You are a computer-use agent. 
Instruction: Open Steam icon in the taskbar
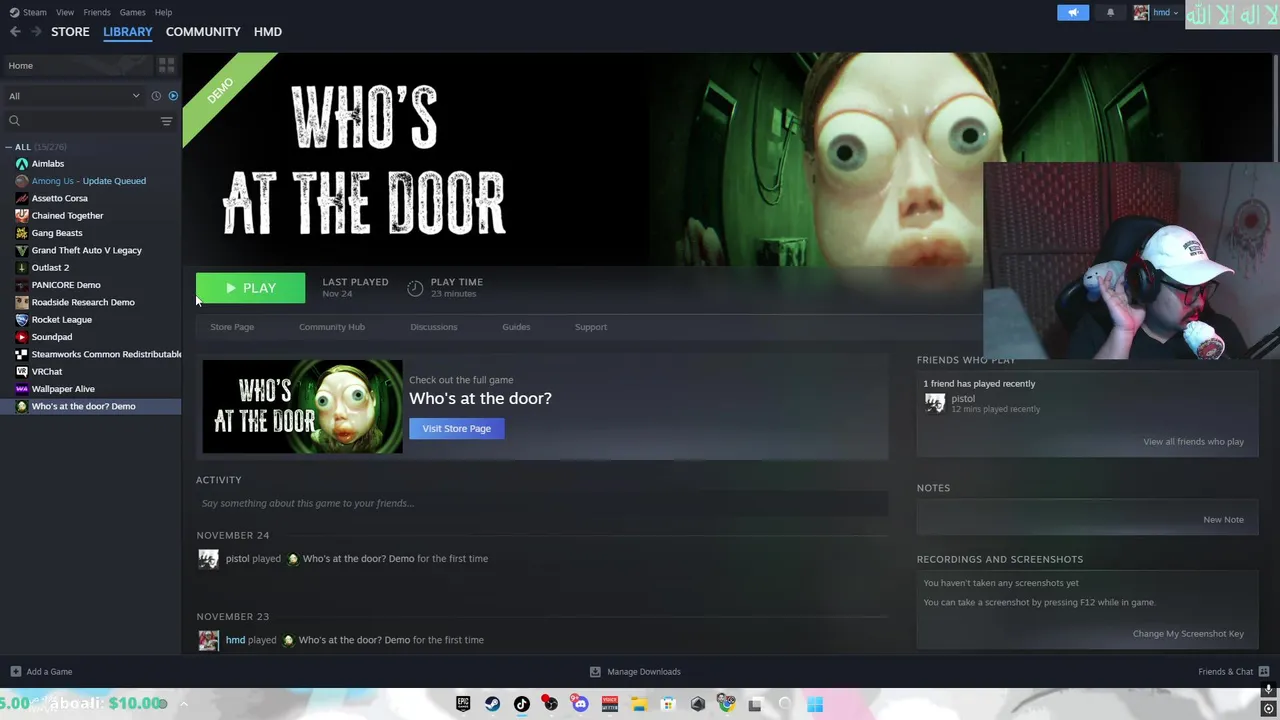(493, 704)
